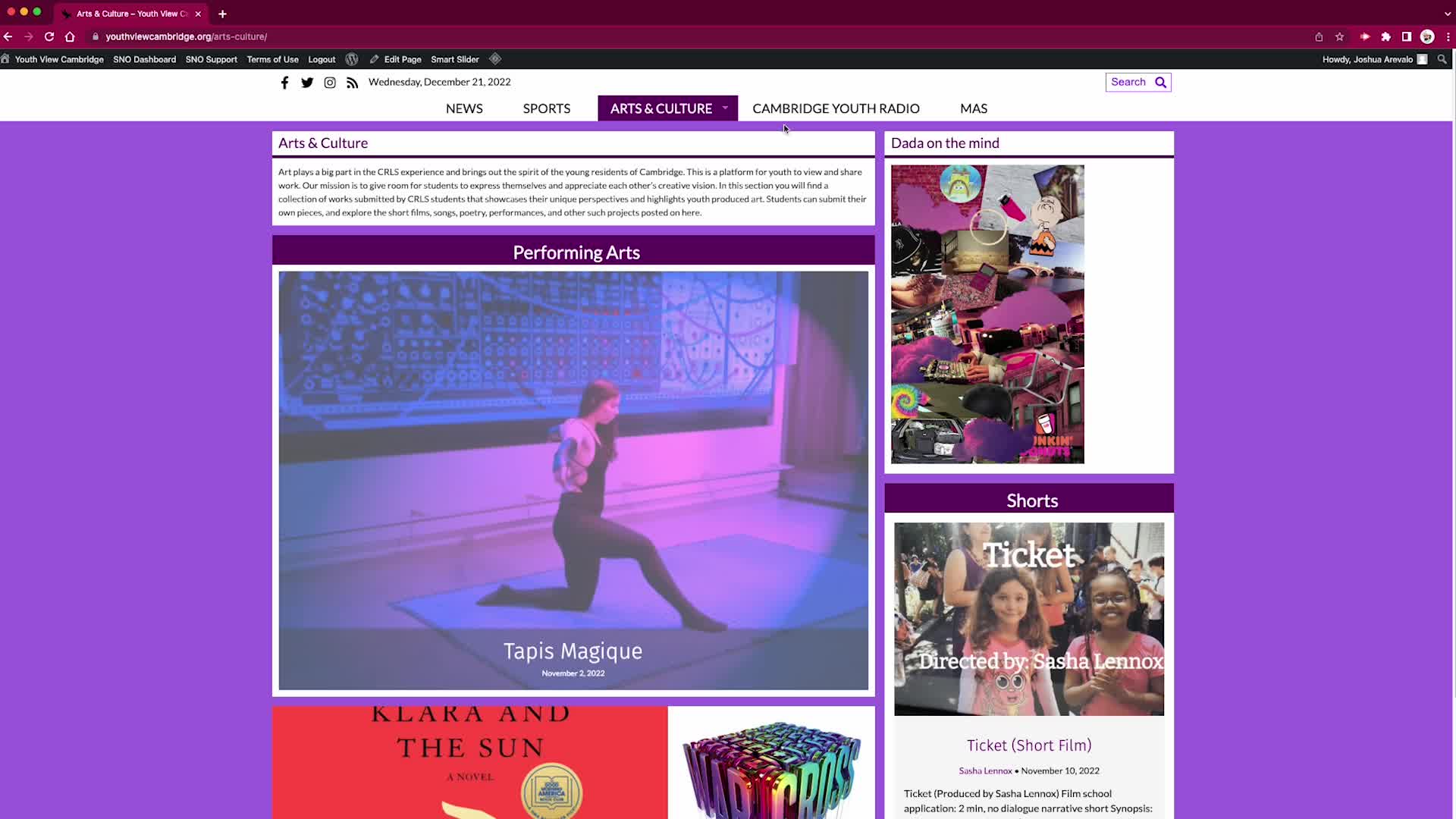Toggle the browser side panel icon
The image size is (1456, 819).
tap(1406, 36)
